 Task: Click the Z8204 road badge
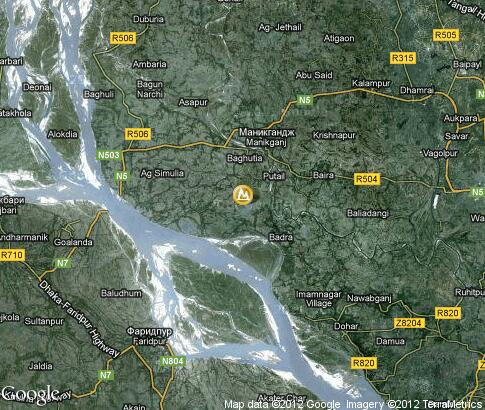tap(409, 323)
